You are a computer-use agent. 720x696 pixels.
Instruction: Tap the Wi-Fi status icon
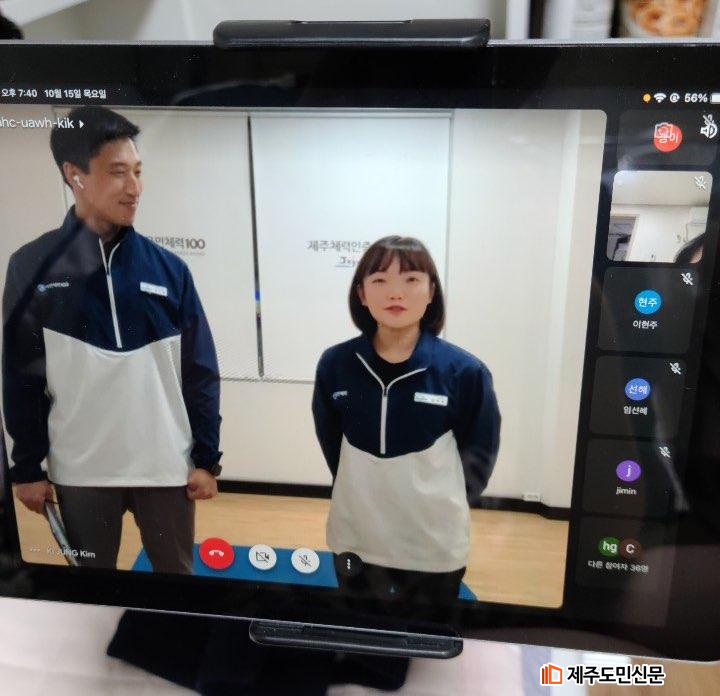[659, 97]
